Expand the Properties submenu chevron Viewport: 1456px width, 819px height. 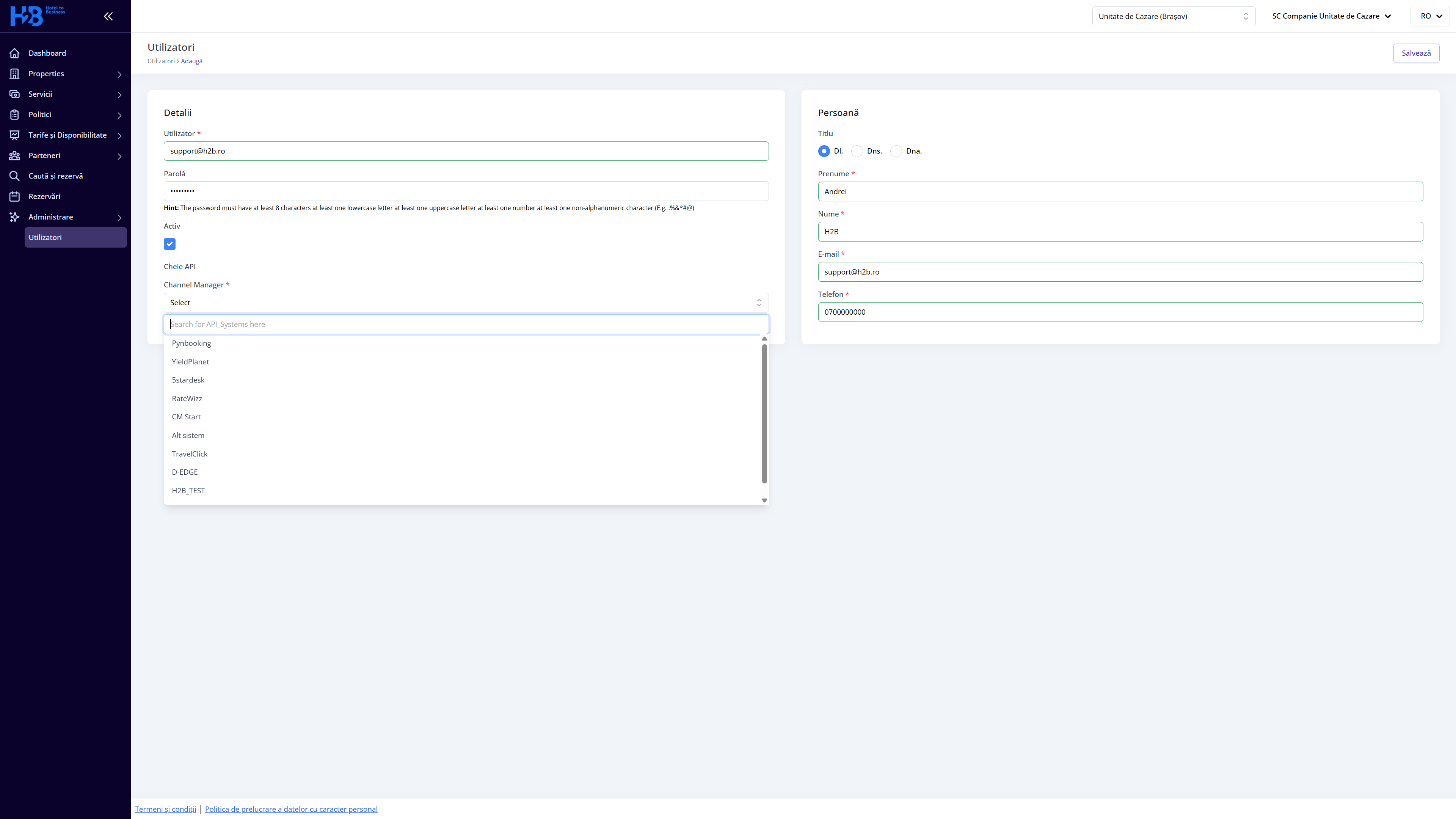(x=119, y=74)
